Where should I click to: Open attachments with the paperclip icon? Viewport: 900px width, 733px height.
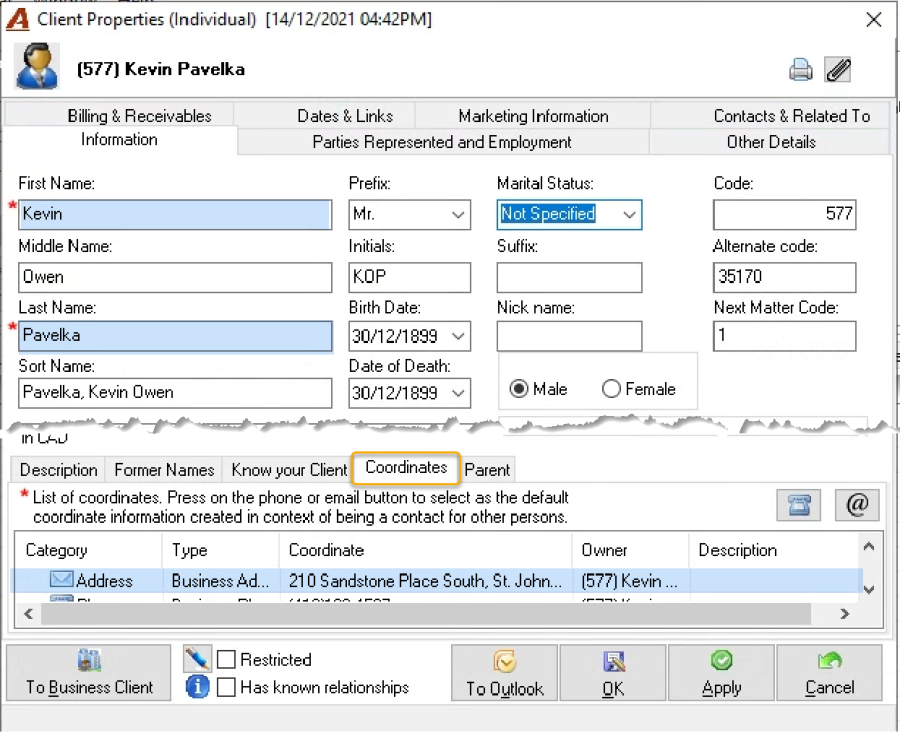(837, 70)
